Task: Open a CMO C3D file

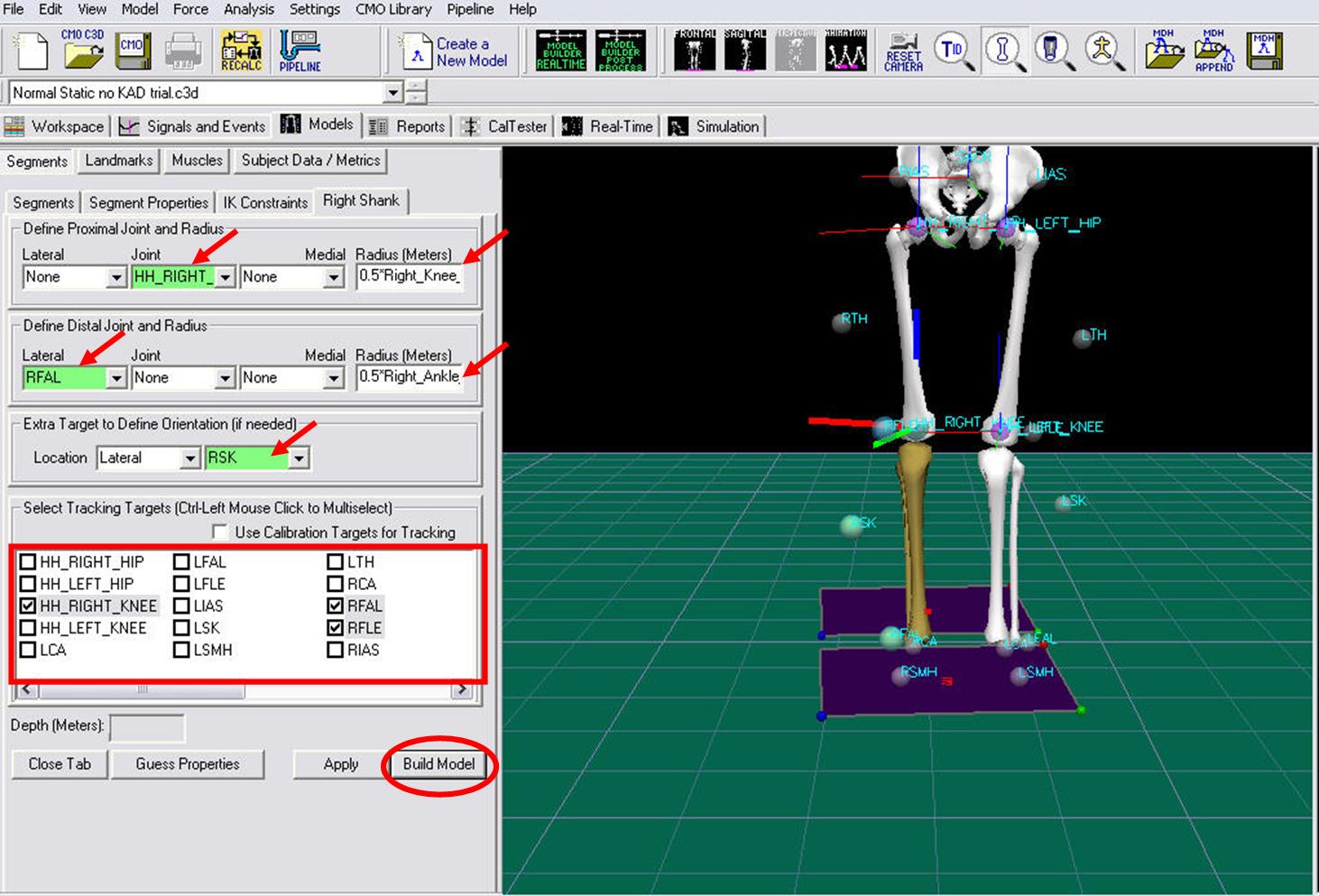Action: click(x=83, y=50)
